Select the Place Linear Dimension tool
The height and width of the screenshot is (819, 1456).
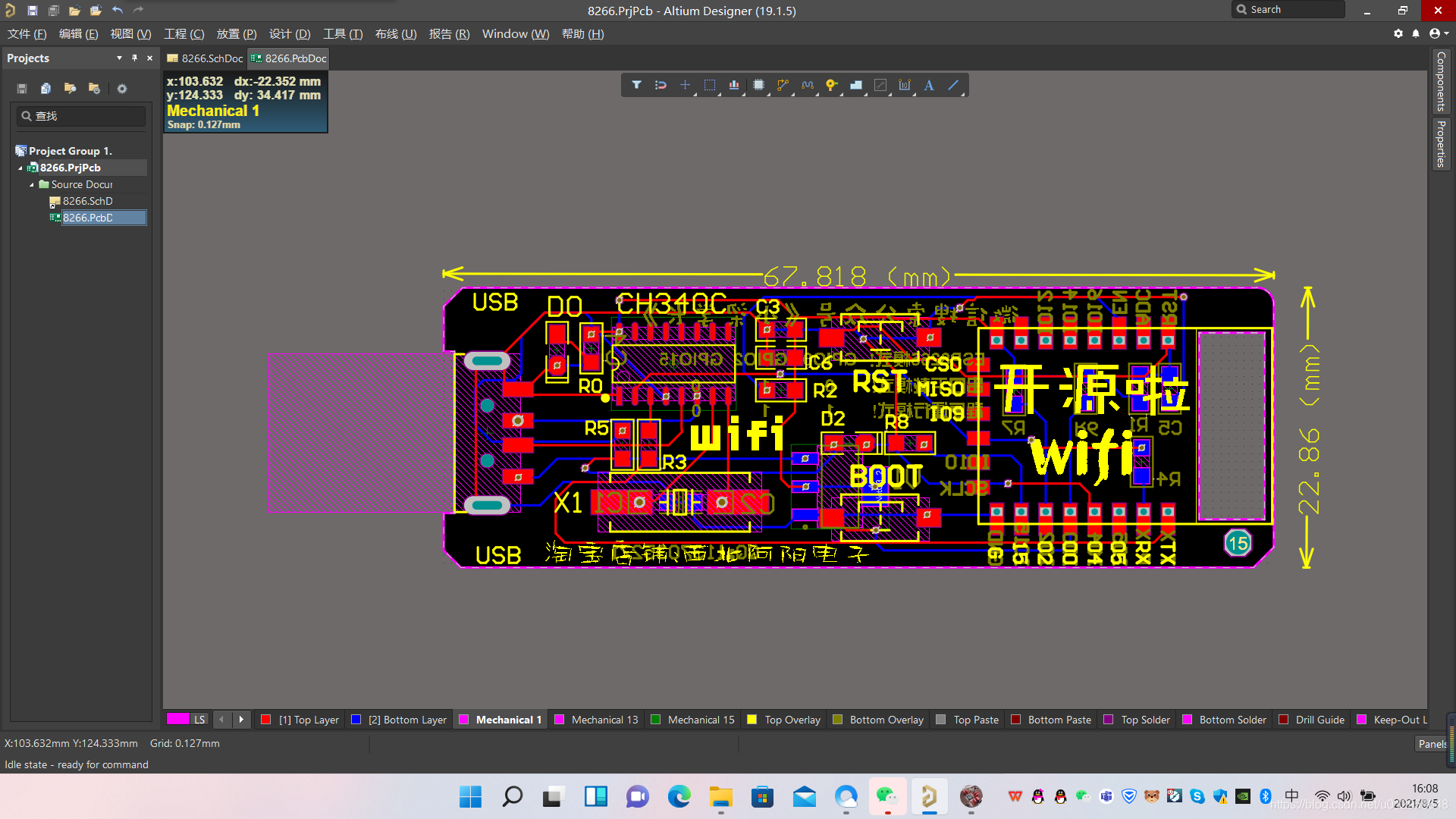[x=905, y=85]
